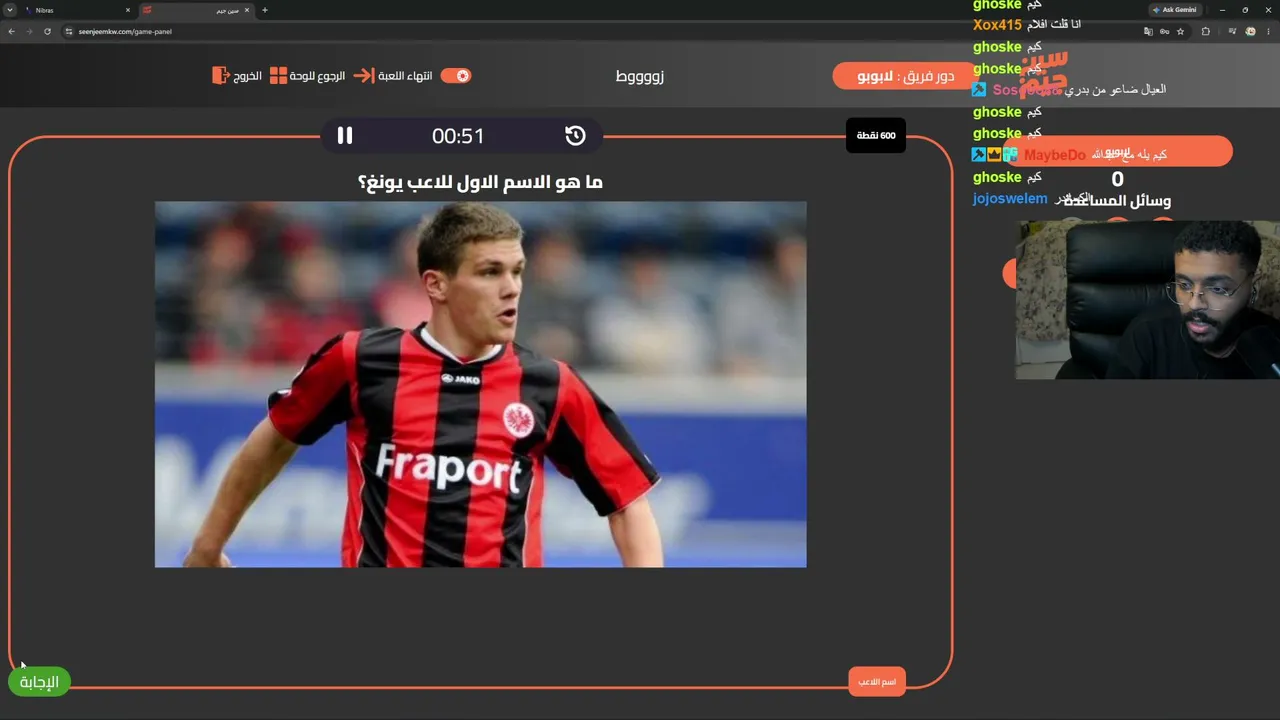This screenshot has width=1280, height=720.
Task: Go back to the previous page
Action: (x=11, y=31)
